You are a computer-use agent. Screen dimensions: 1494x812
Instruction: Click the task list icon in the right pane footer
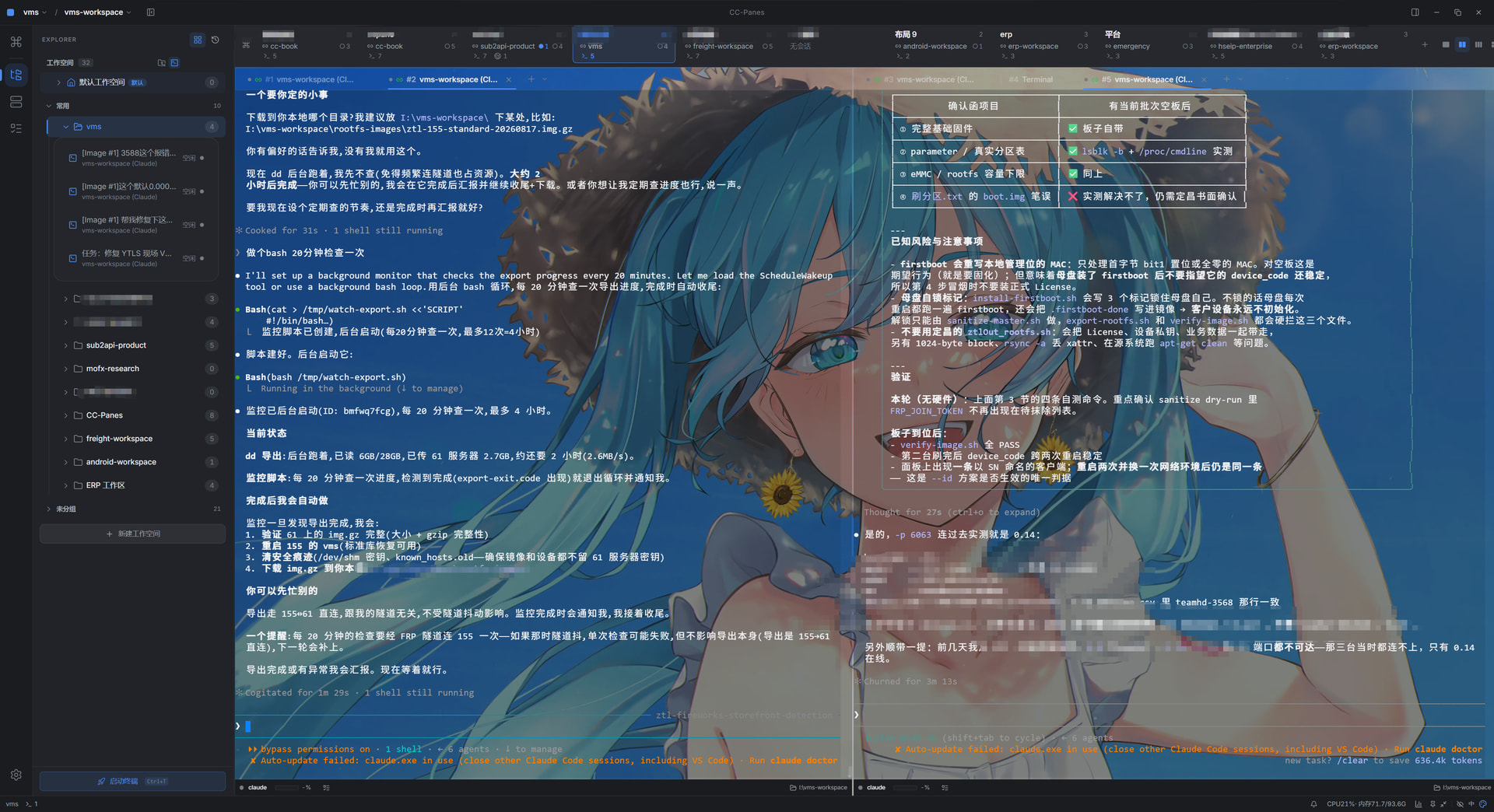pyautogui.click(x=945, y=788)
